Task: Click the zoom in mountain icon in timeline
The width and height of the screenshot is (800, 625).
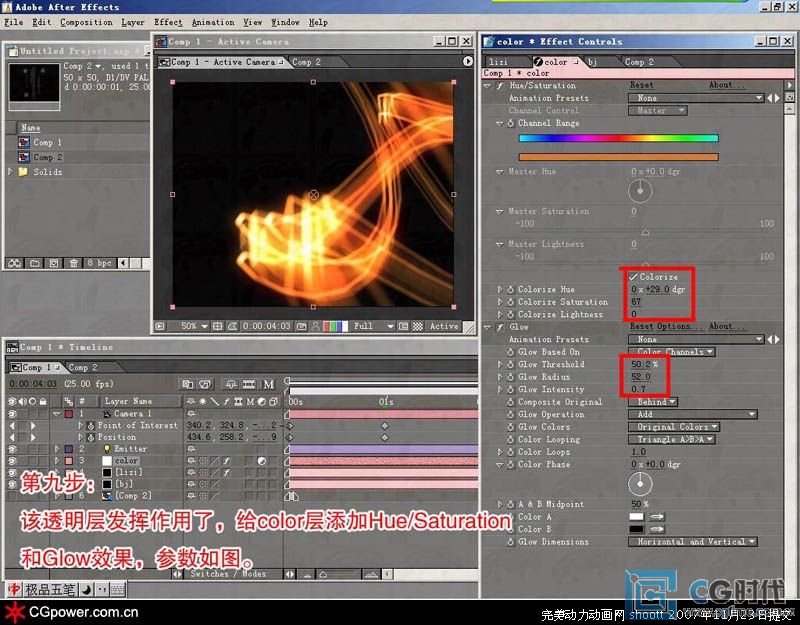Action: [x=371, y=574]
